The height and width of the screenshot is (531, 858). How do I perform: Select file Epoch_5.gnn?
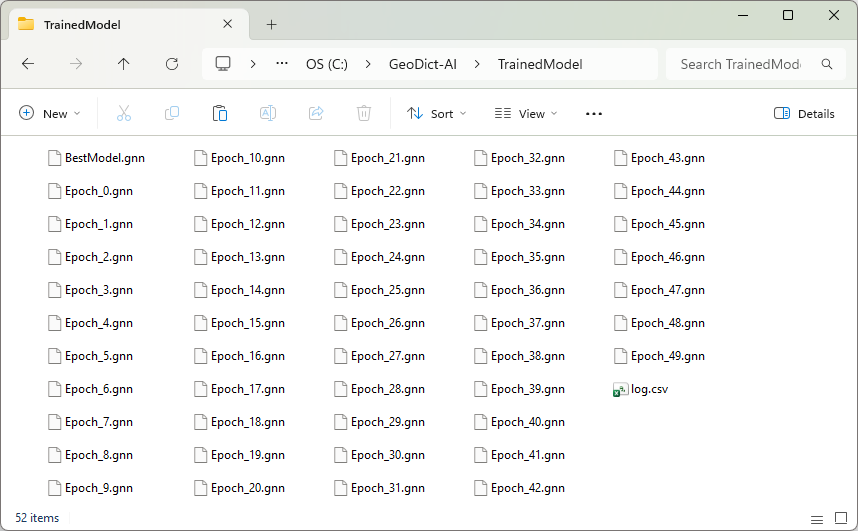[x=91, y=356]
